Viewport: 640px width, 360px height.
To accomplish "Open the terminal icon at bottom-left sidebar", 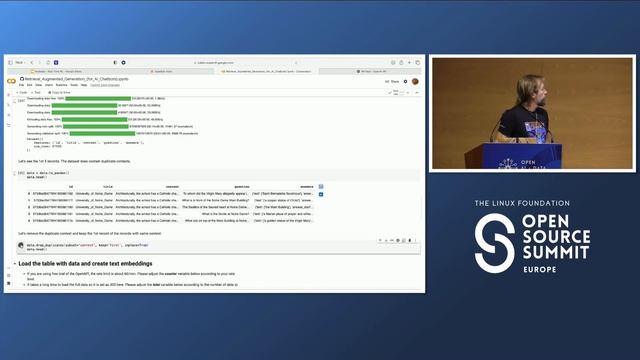I will 9,283.
